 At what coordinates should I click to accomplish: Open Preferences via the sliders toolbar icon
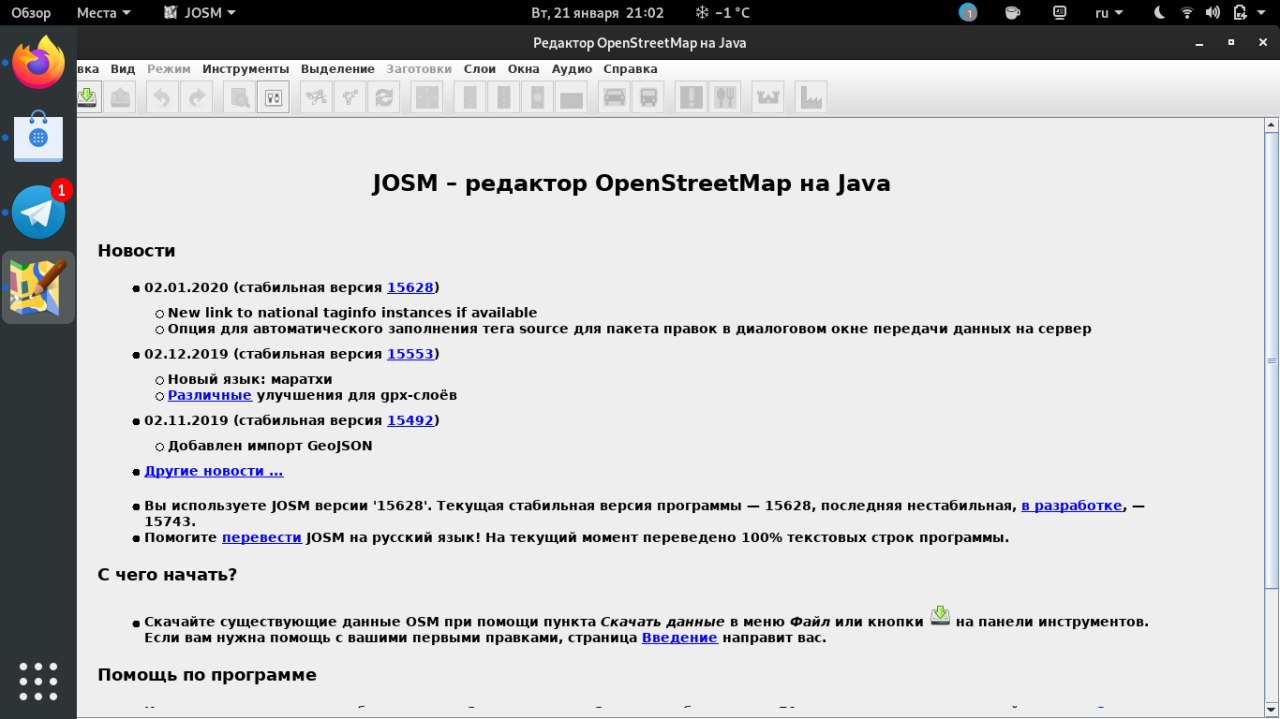(x=273, y=97)
